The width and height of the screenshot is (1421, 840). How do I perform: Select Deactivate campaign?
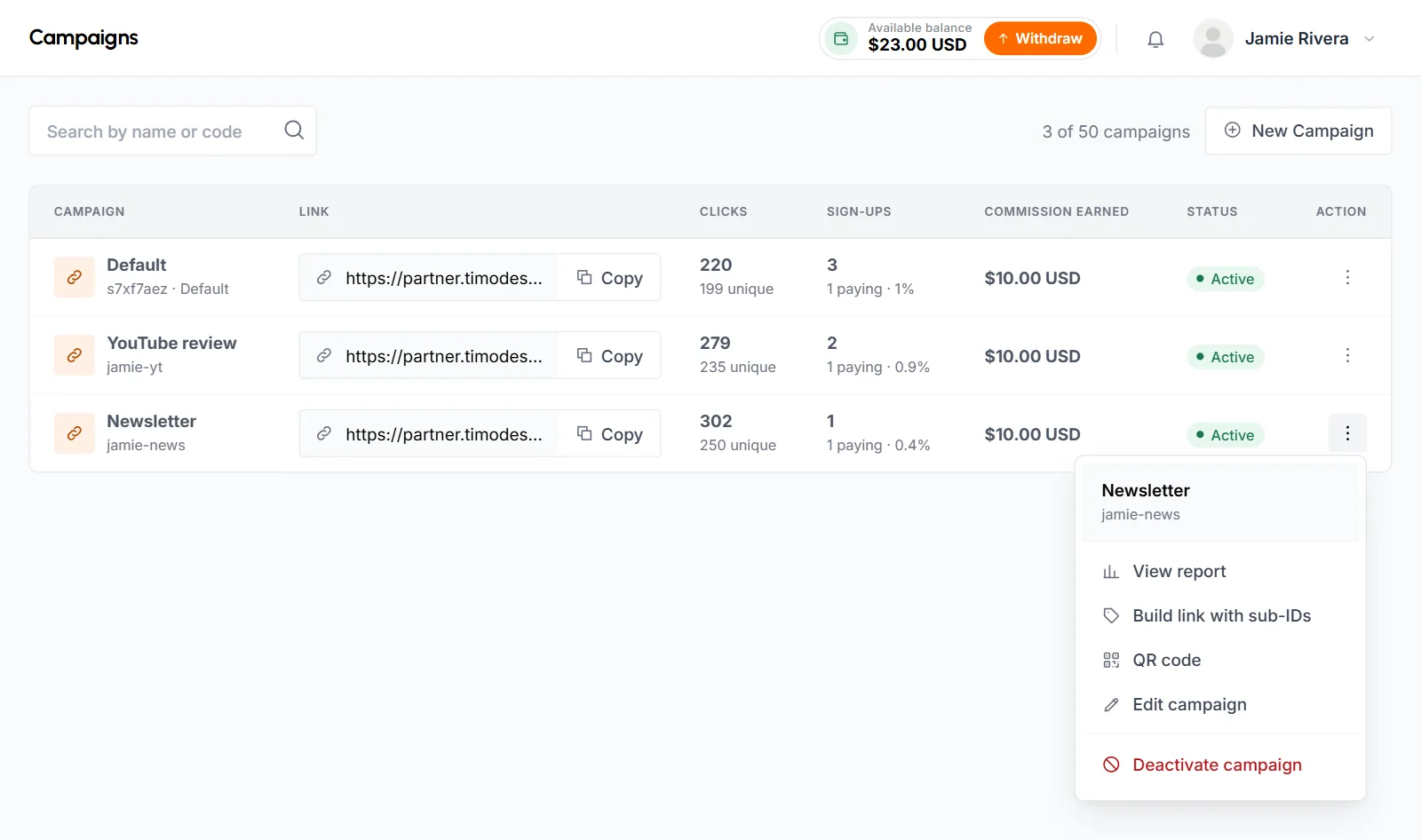1220,765
